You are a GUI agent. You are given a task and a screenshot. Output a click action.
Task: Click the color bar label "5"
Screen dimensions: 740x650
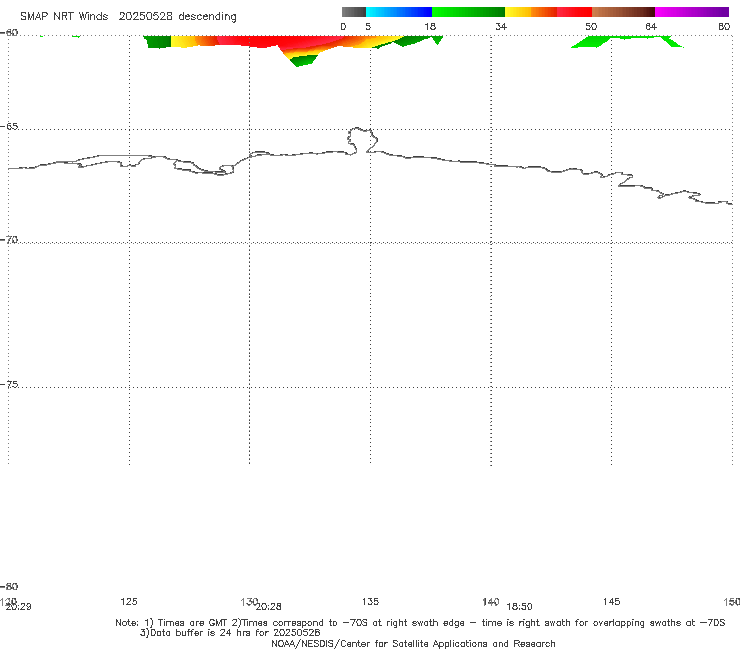[x=368, y=27]
